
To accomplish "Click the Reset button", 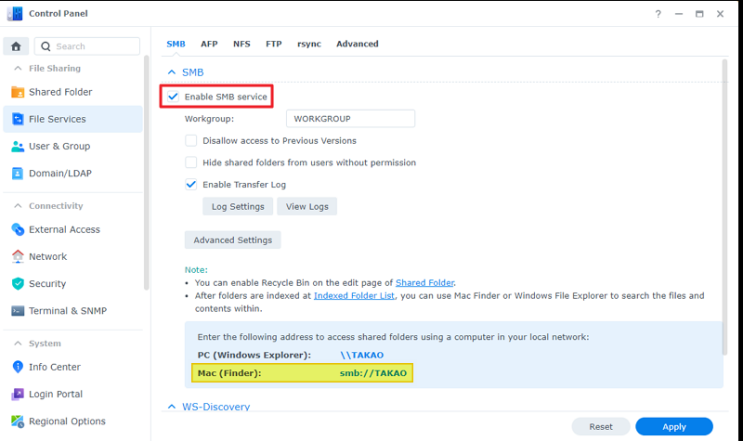I will coord(601,427).
